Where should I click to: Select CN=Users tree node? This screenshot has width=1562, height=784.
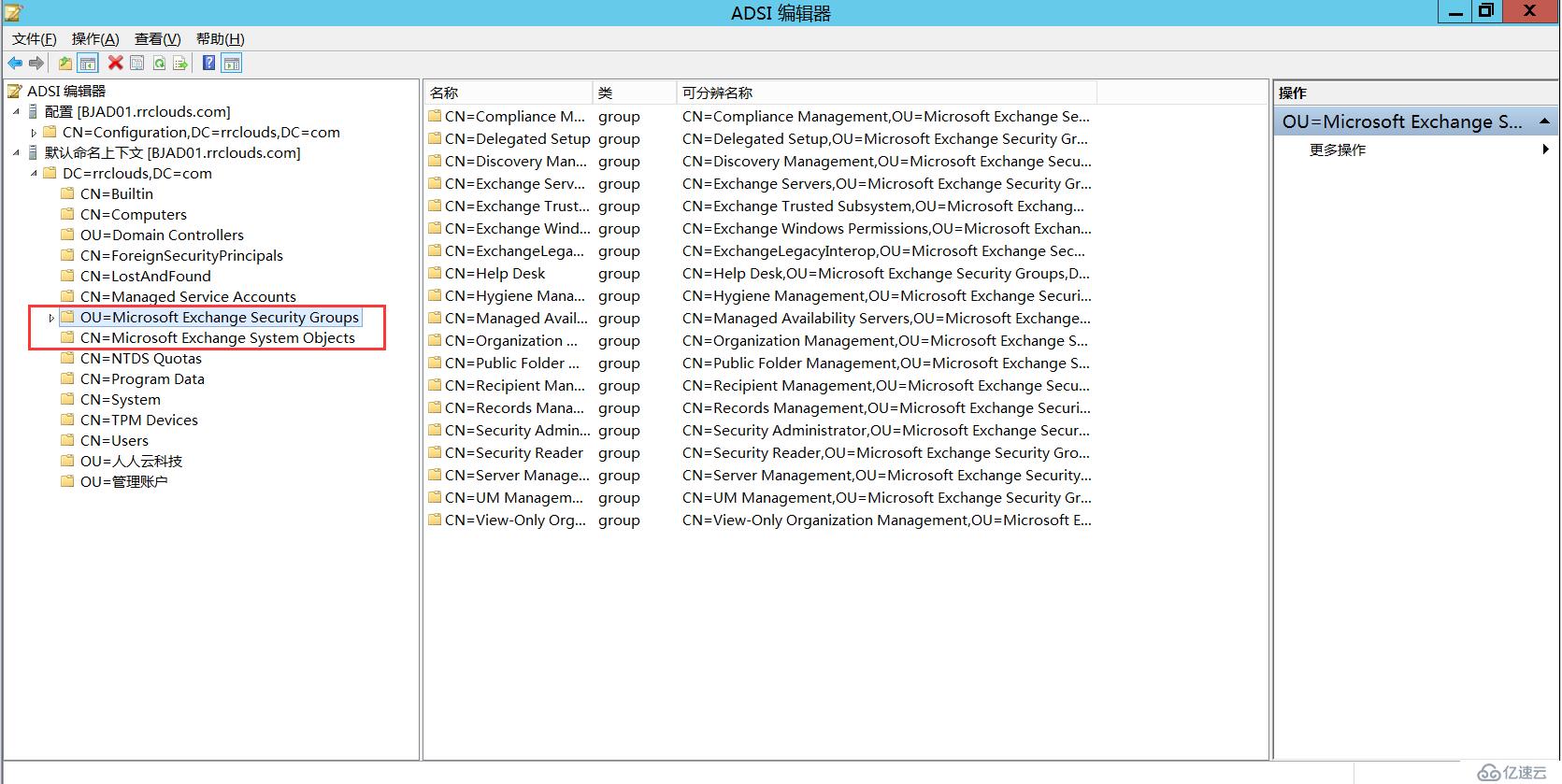[x=114, y=440]
